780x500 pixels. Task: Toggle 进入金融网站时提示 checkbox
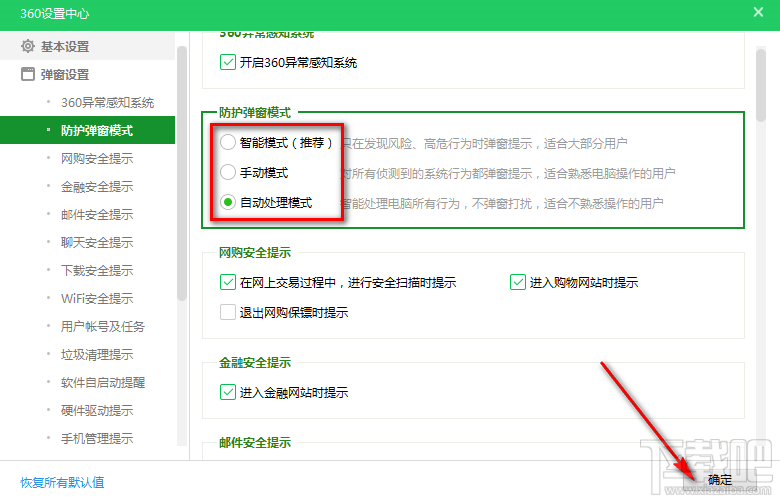click(x=228, y=392)
